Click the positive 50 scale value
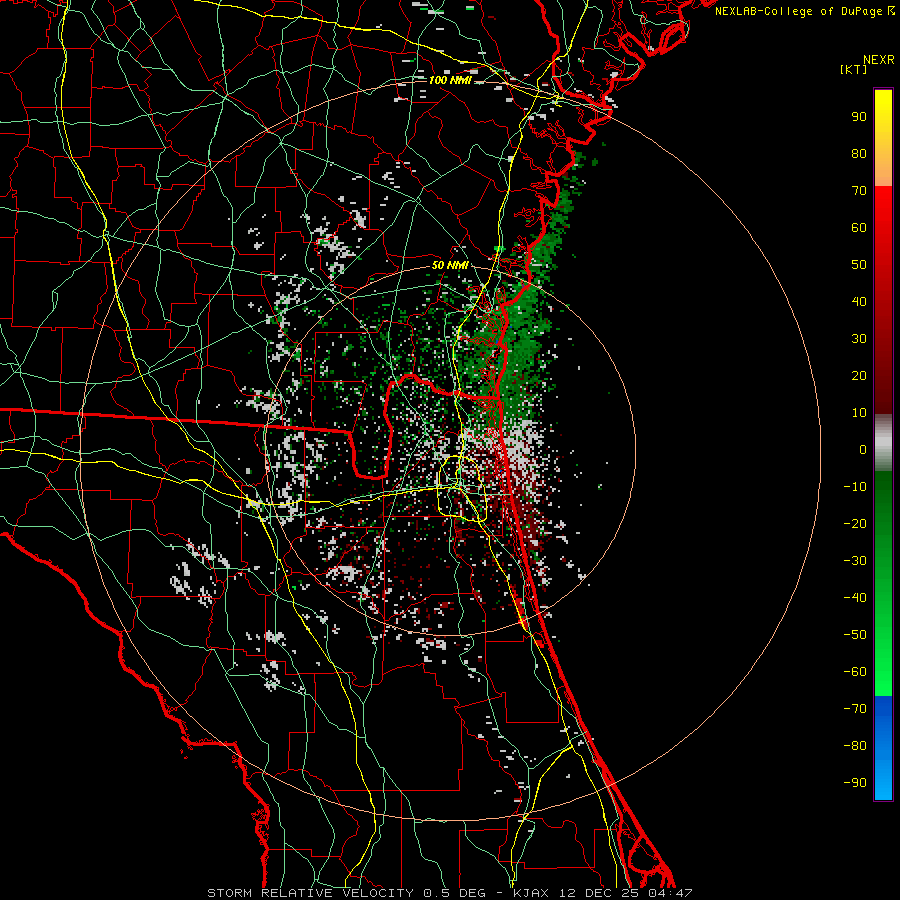 coord(859,265)
